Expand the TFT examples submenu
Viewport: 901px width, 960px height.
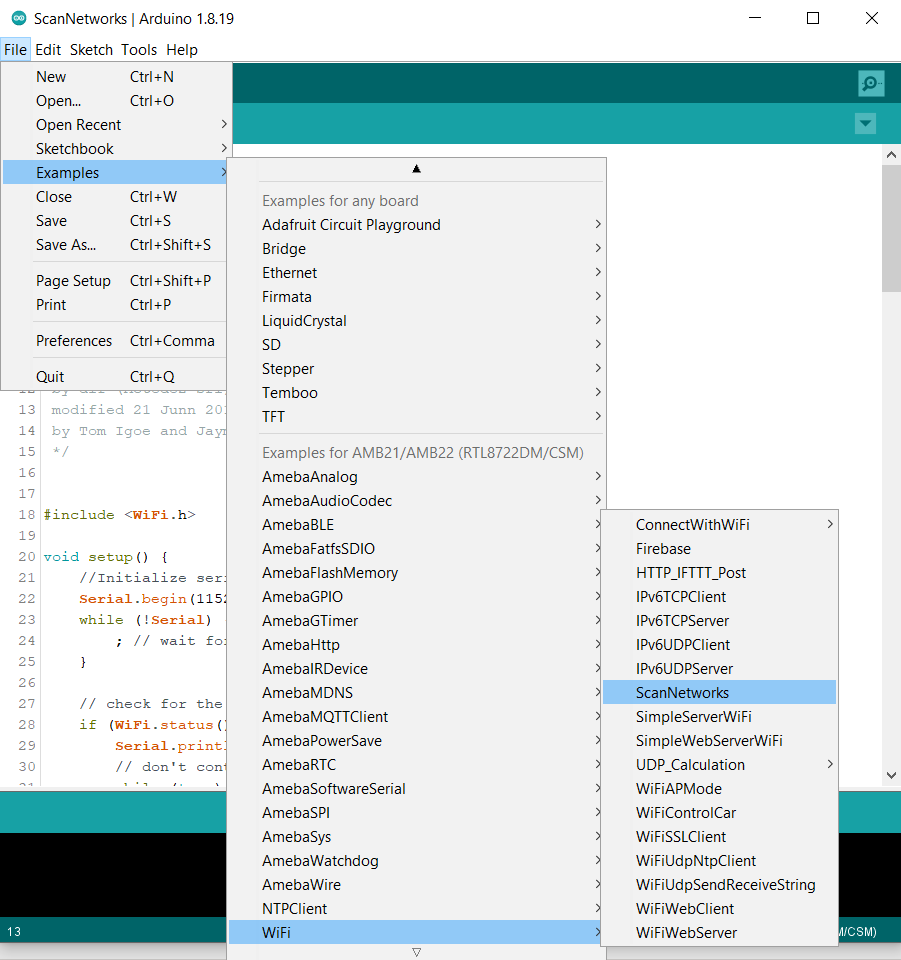click(416, 416)
